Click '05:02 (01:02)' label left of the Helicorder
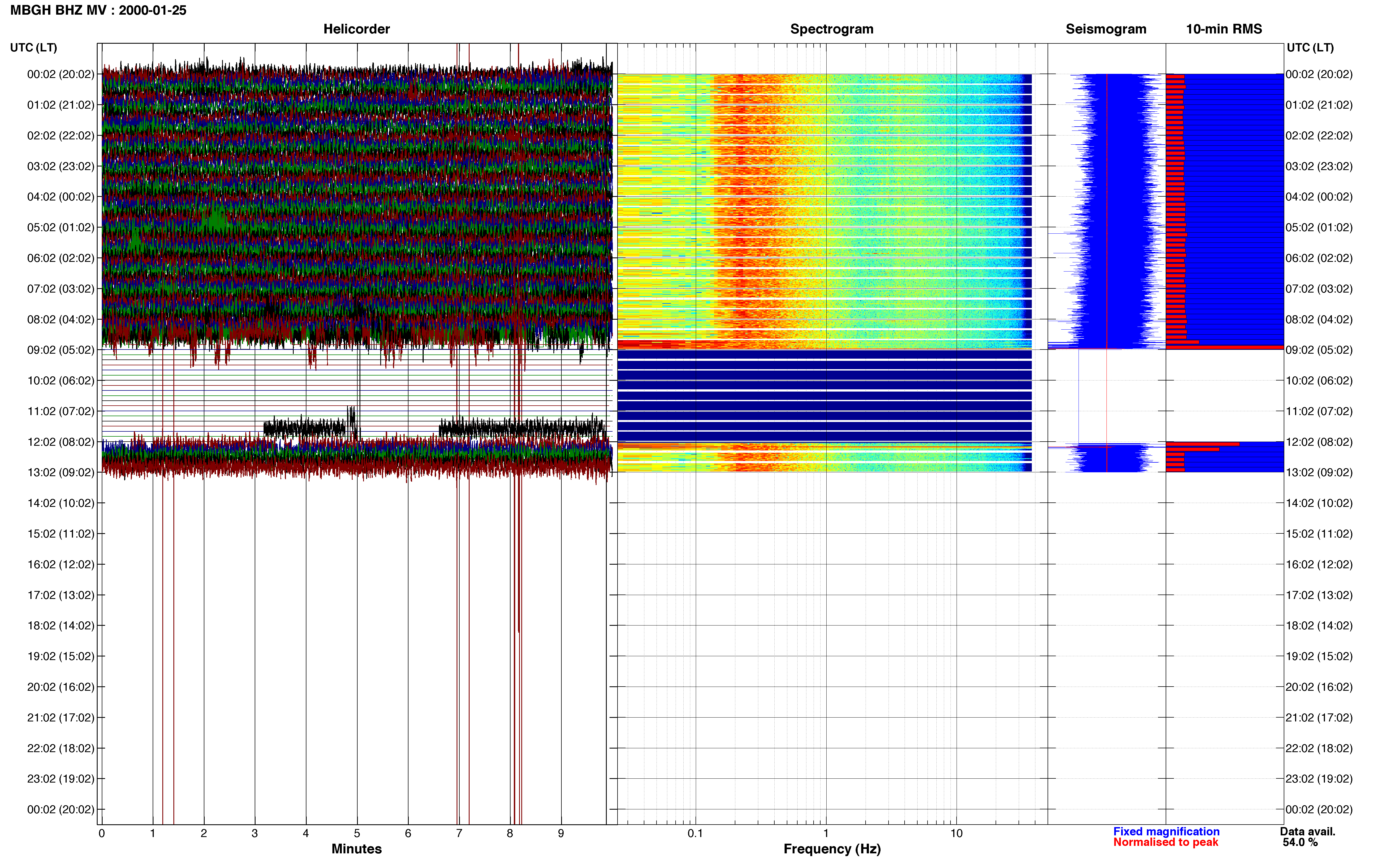Screen dimensions: 1388x868 (x=60, y=227)
